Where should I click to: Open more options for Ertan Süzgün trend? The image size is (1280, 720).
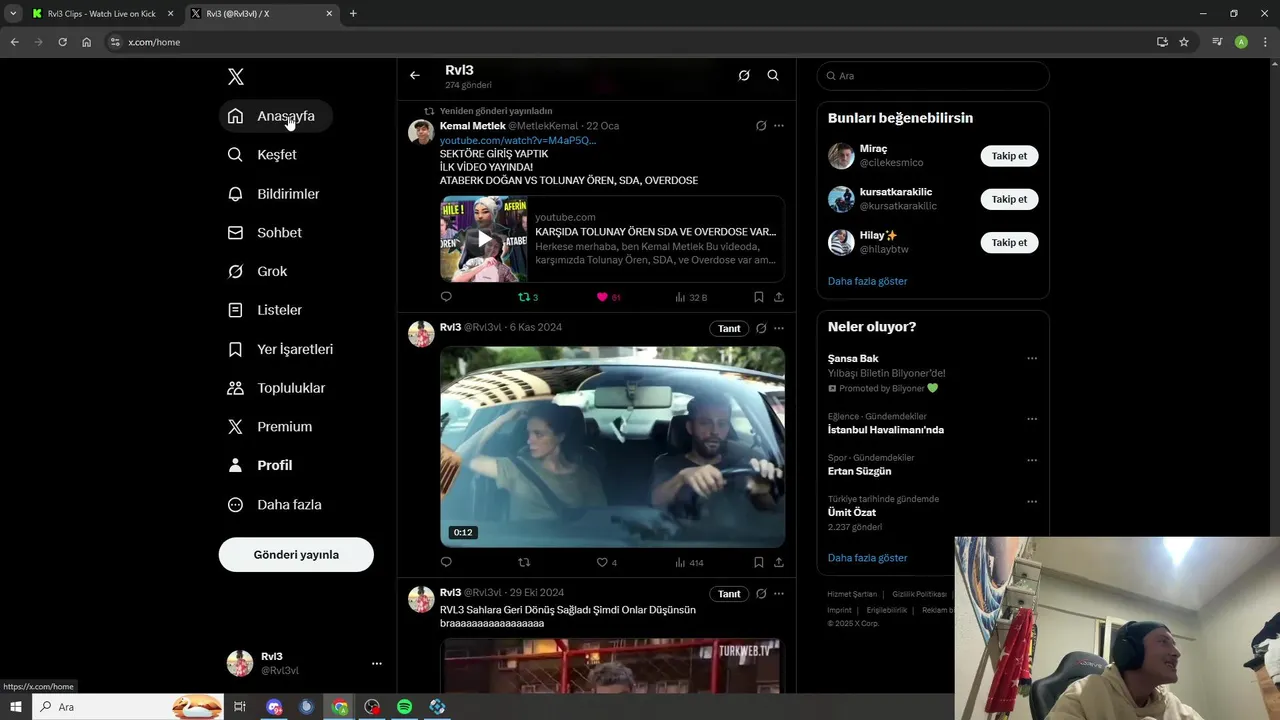(1032, 460)
